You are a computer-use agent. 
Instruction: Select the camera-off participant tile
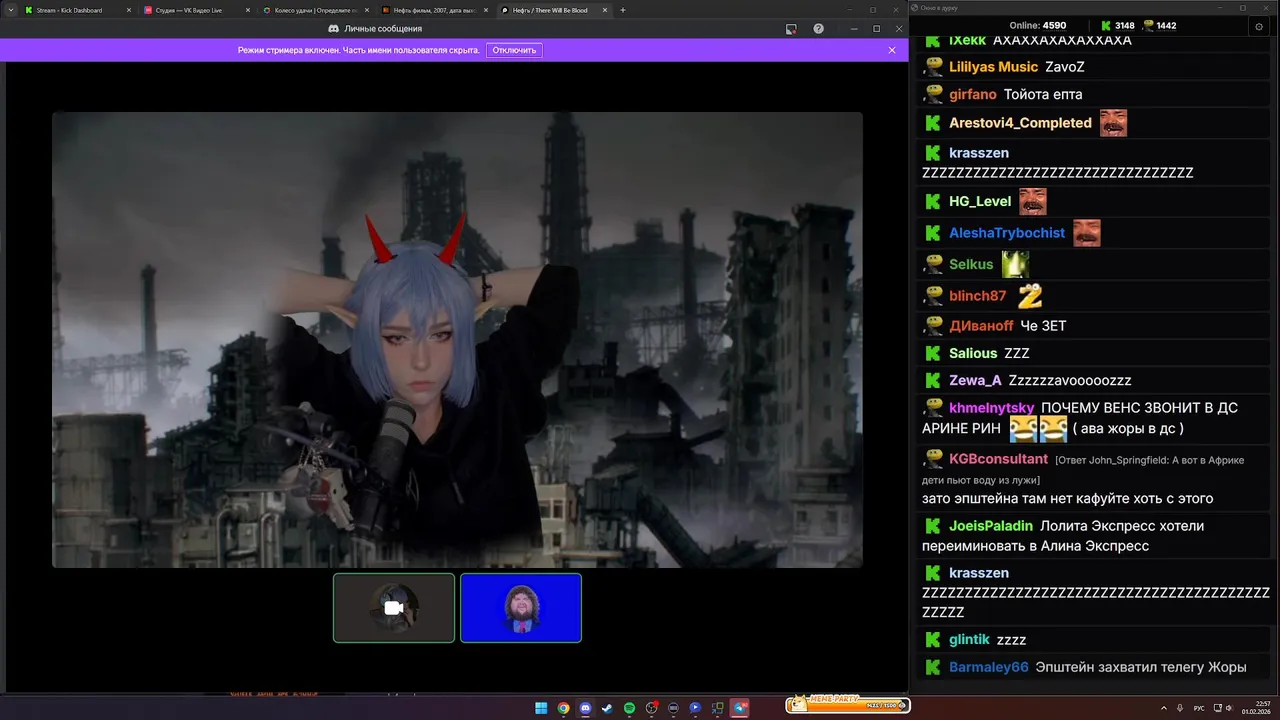[394, 608]
